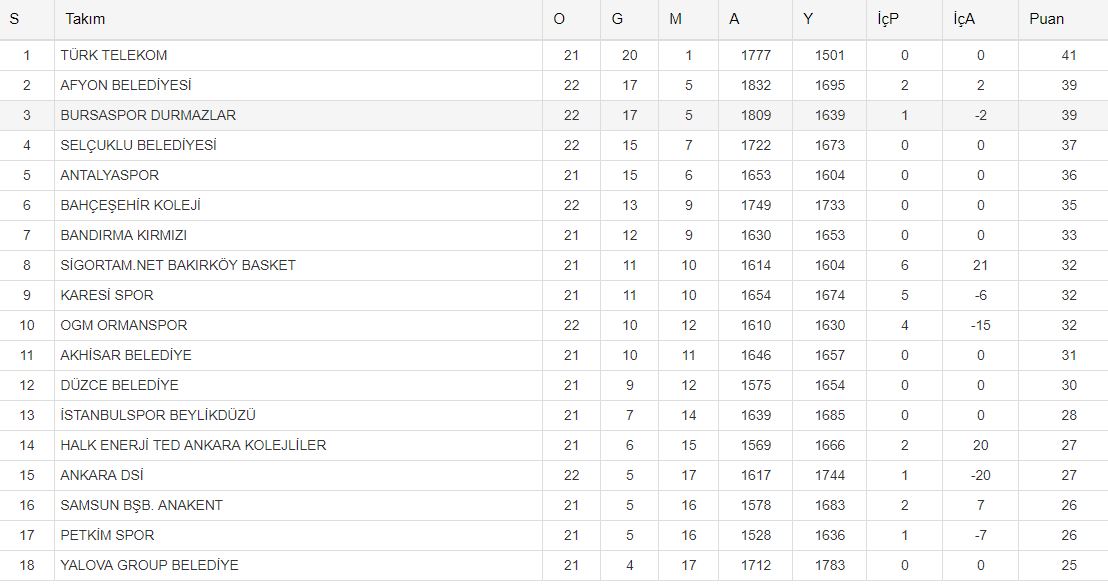Open the AFYON BELEDİYESİ team row
Viewport: 1108px width, 585px height.
point(126,85)
